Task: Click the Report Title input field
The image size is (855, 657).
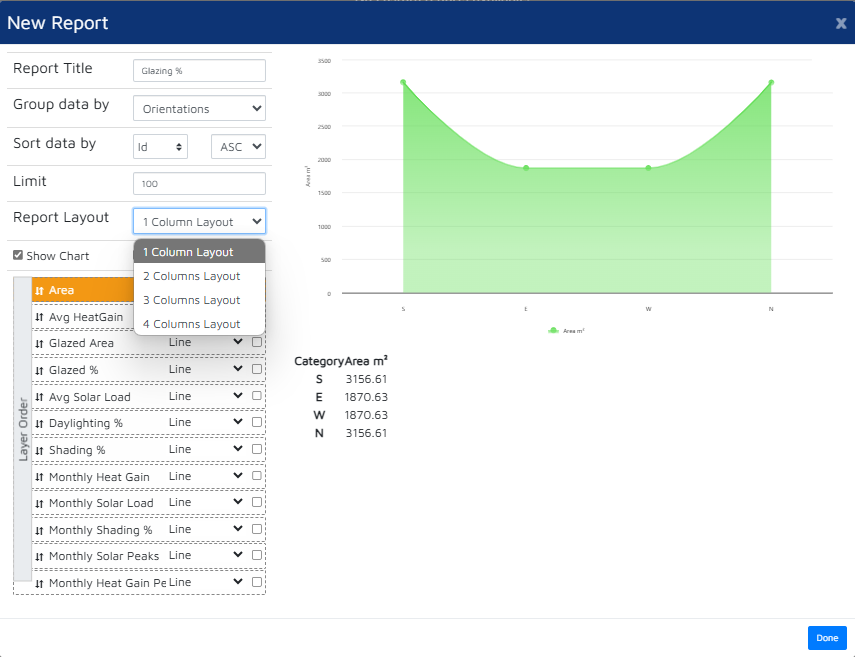Action: [199, 71]
